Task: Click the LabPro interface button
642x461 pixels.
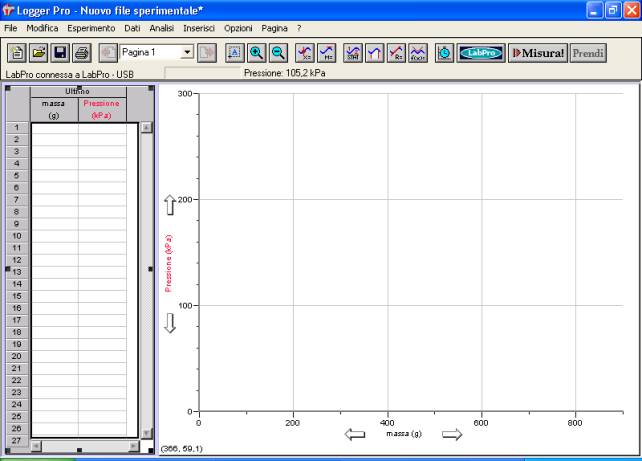Action: pos(481,53)
